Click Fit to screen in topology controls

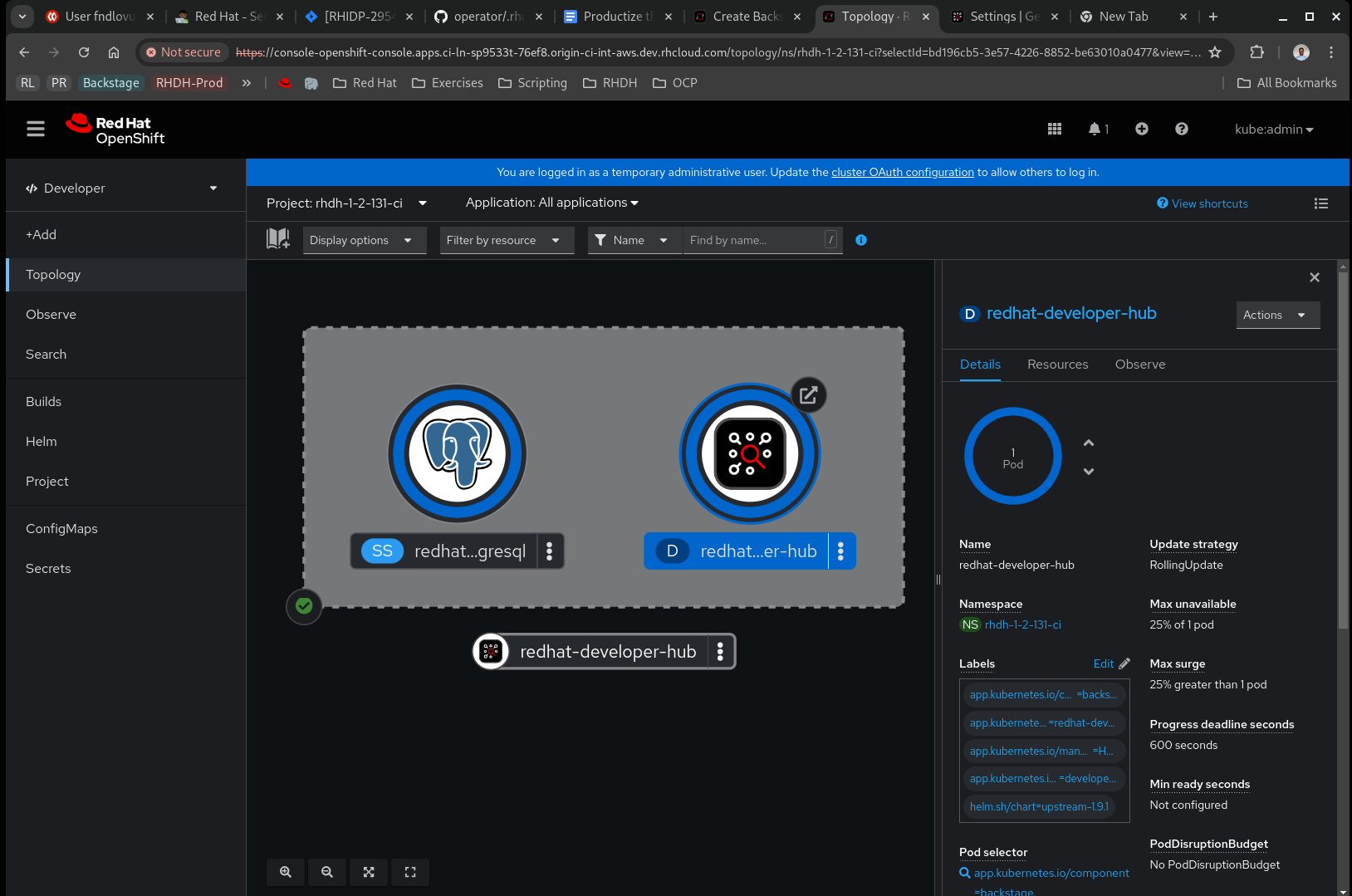[369, 872]
